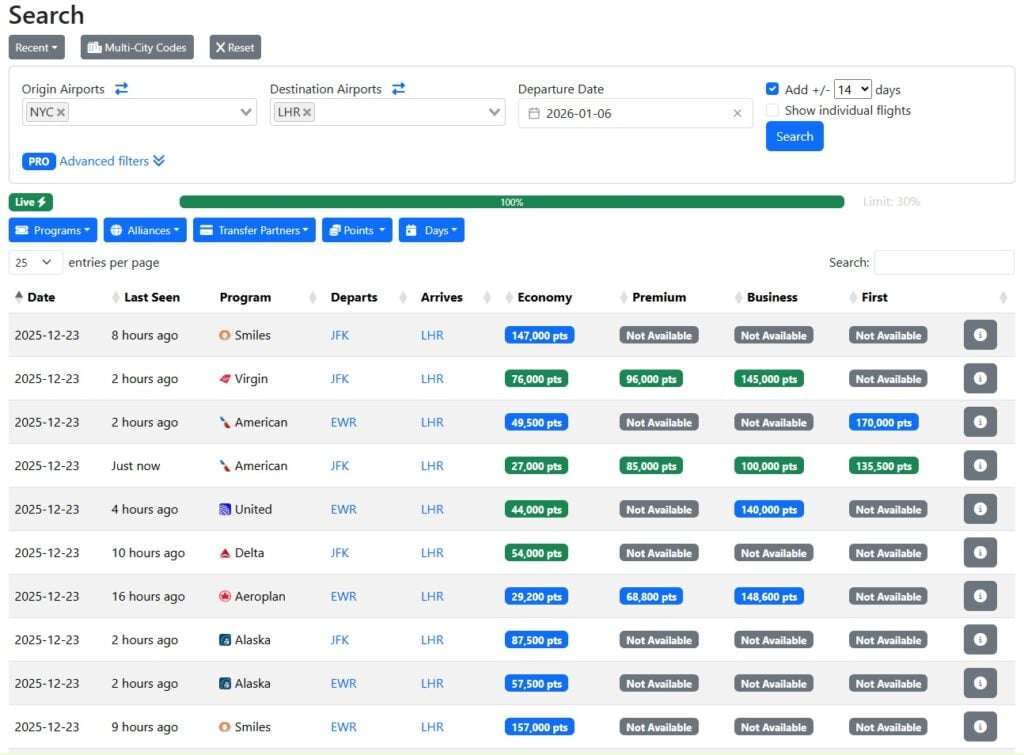This screenshot has width=1024, height=755.
Task: Sort by the Business column
Action: (x=772, y=297)
